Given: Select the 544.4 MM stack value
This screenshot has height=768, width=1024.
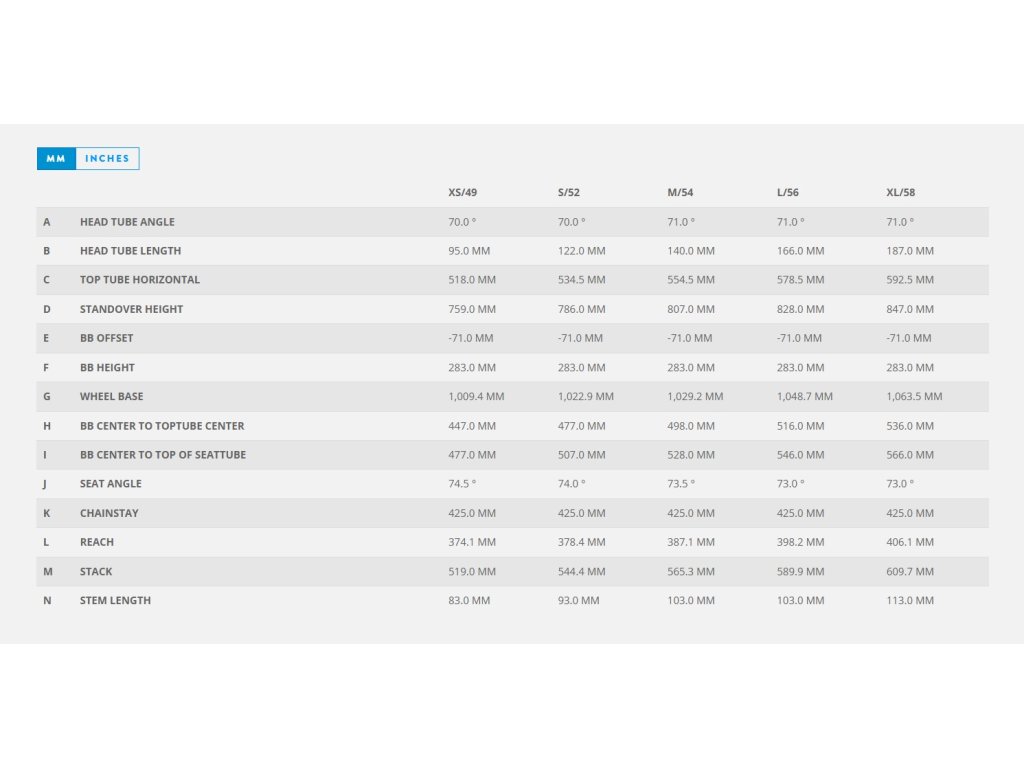Looking at the screenshot, I should click(x=581, y=571).
